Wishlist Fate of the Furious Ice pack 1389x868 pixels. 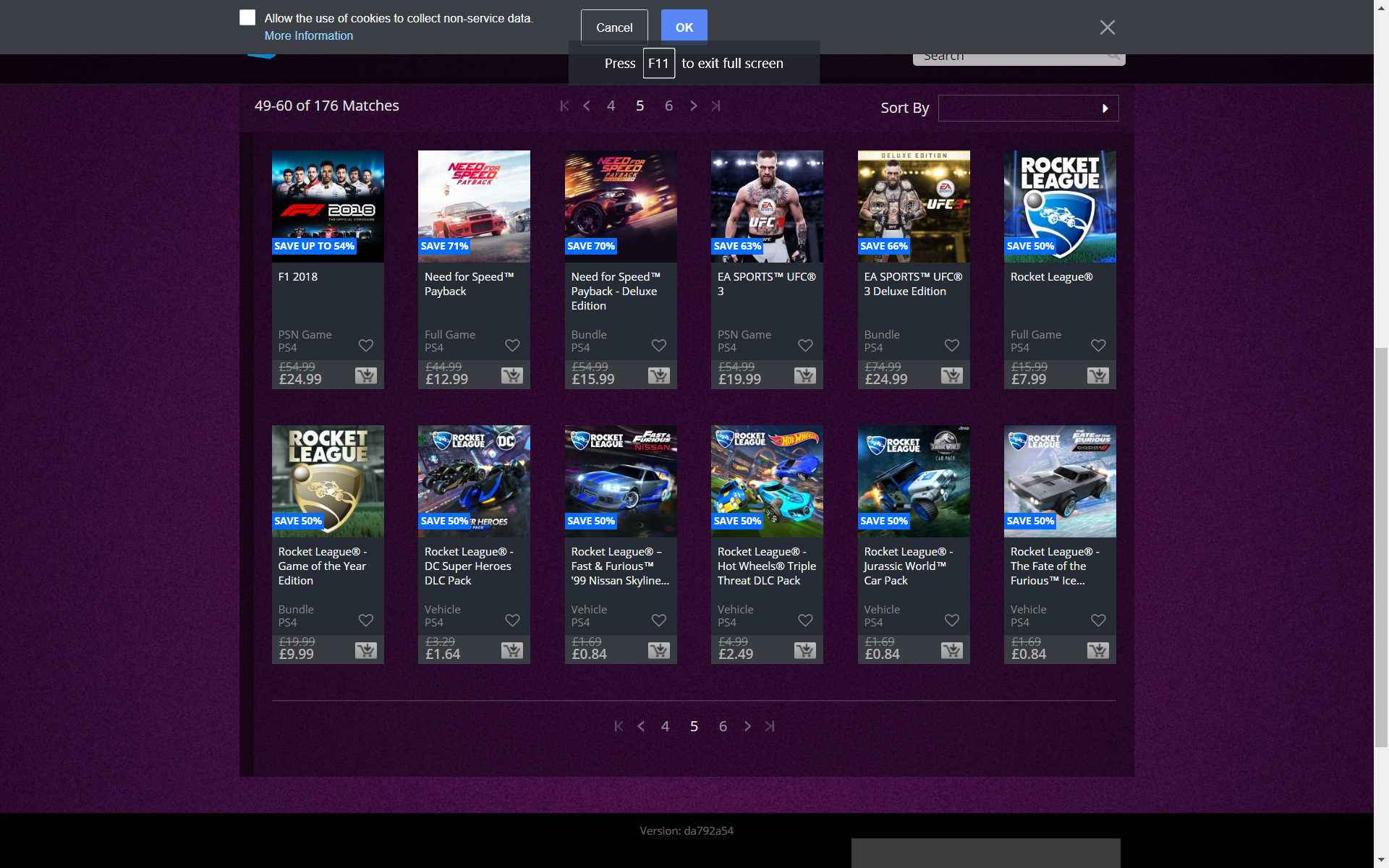(x=1098, y=621)
